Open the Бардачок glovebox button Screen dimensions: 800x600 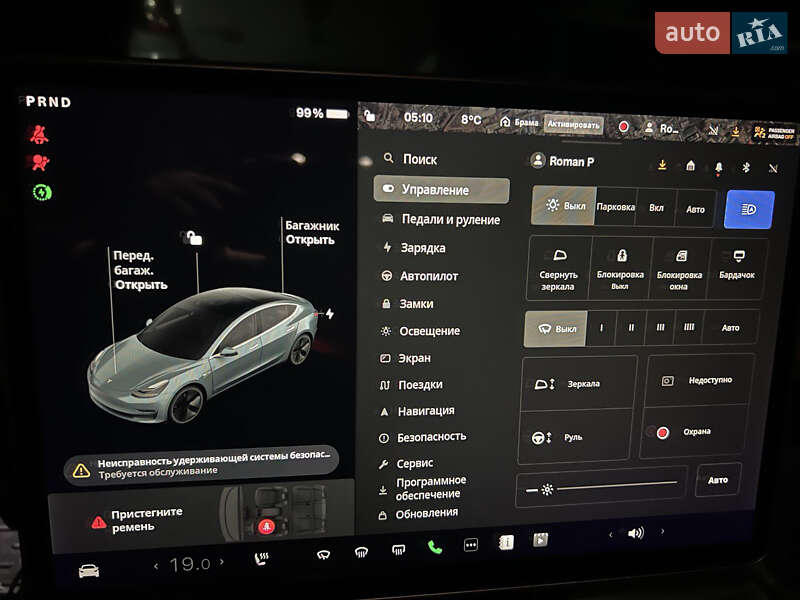(736, 267)
